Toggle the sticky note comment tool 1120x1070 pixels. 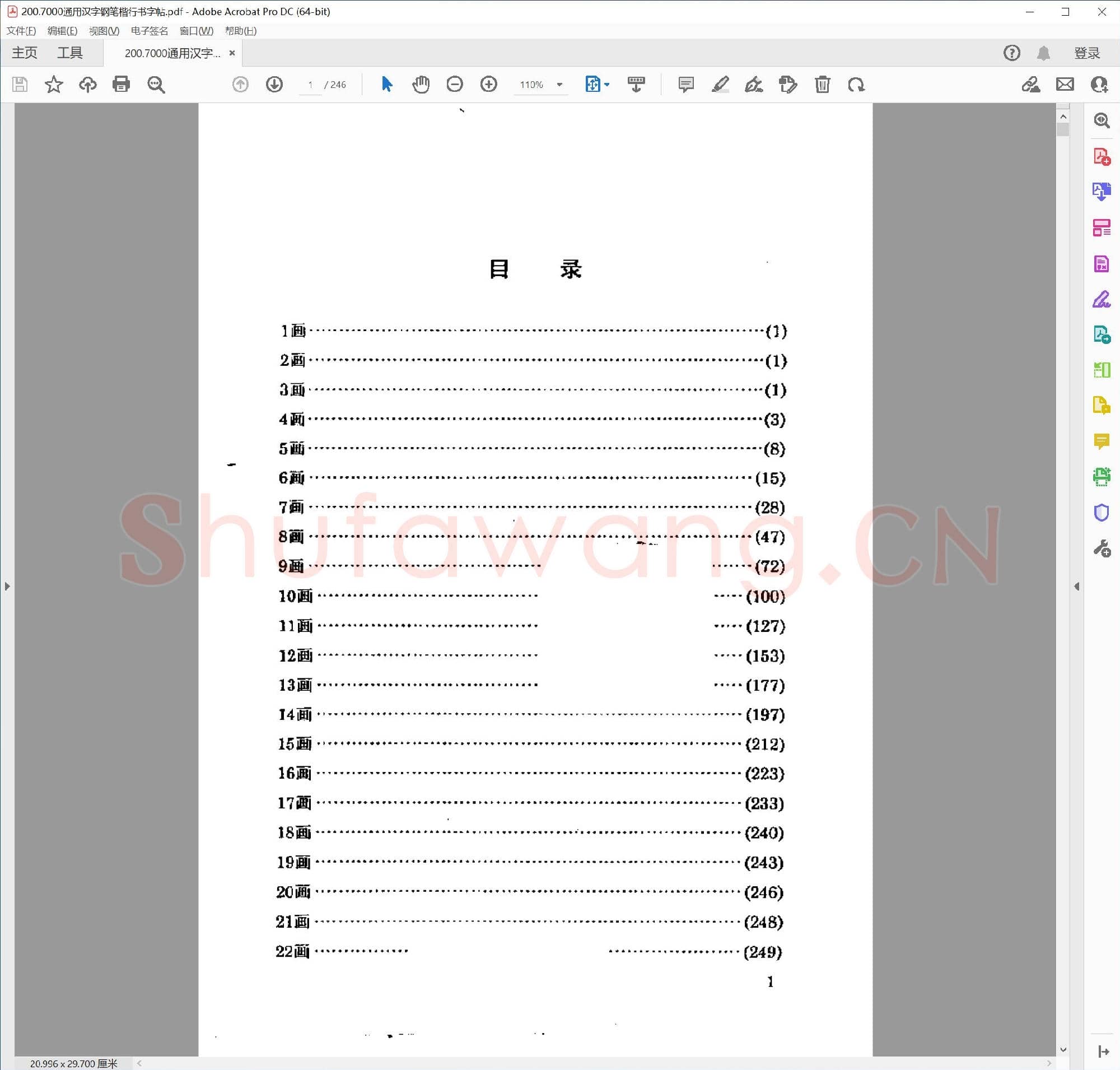[685, 85]
